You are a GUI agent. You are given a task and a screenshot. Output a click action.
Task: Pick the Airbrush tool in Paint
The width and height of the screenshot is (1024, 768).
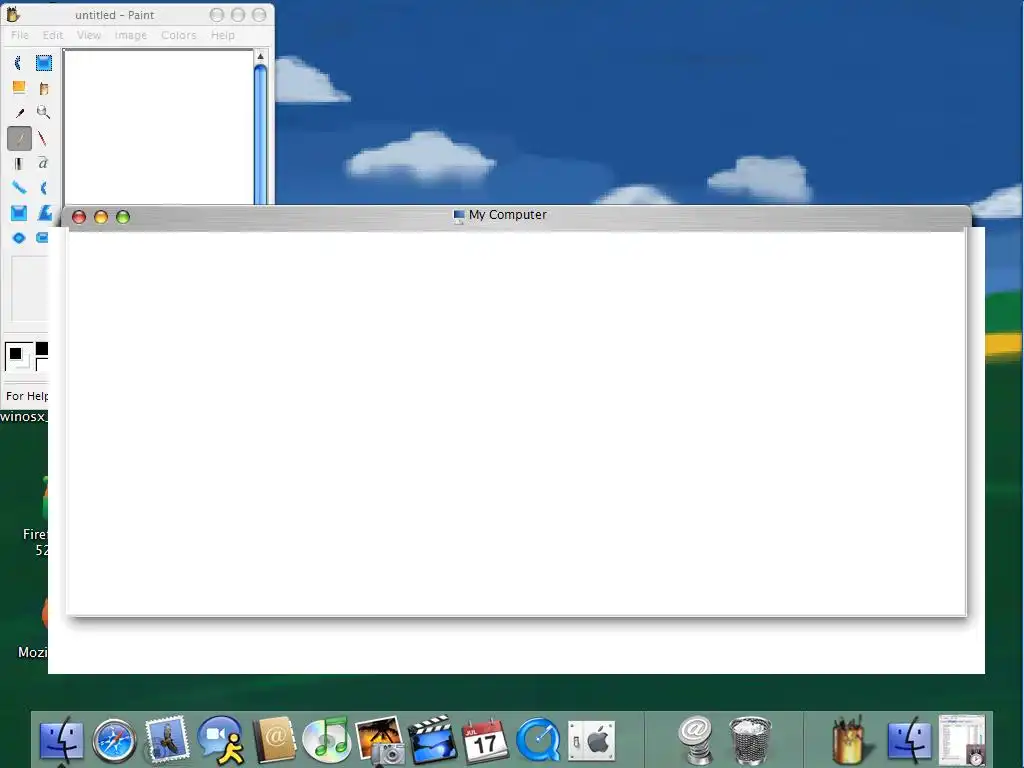point(19,163)
